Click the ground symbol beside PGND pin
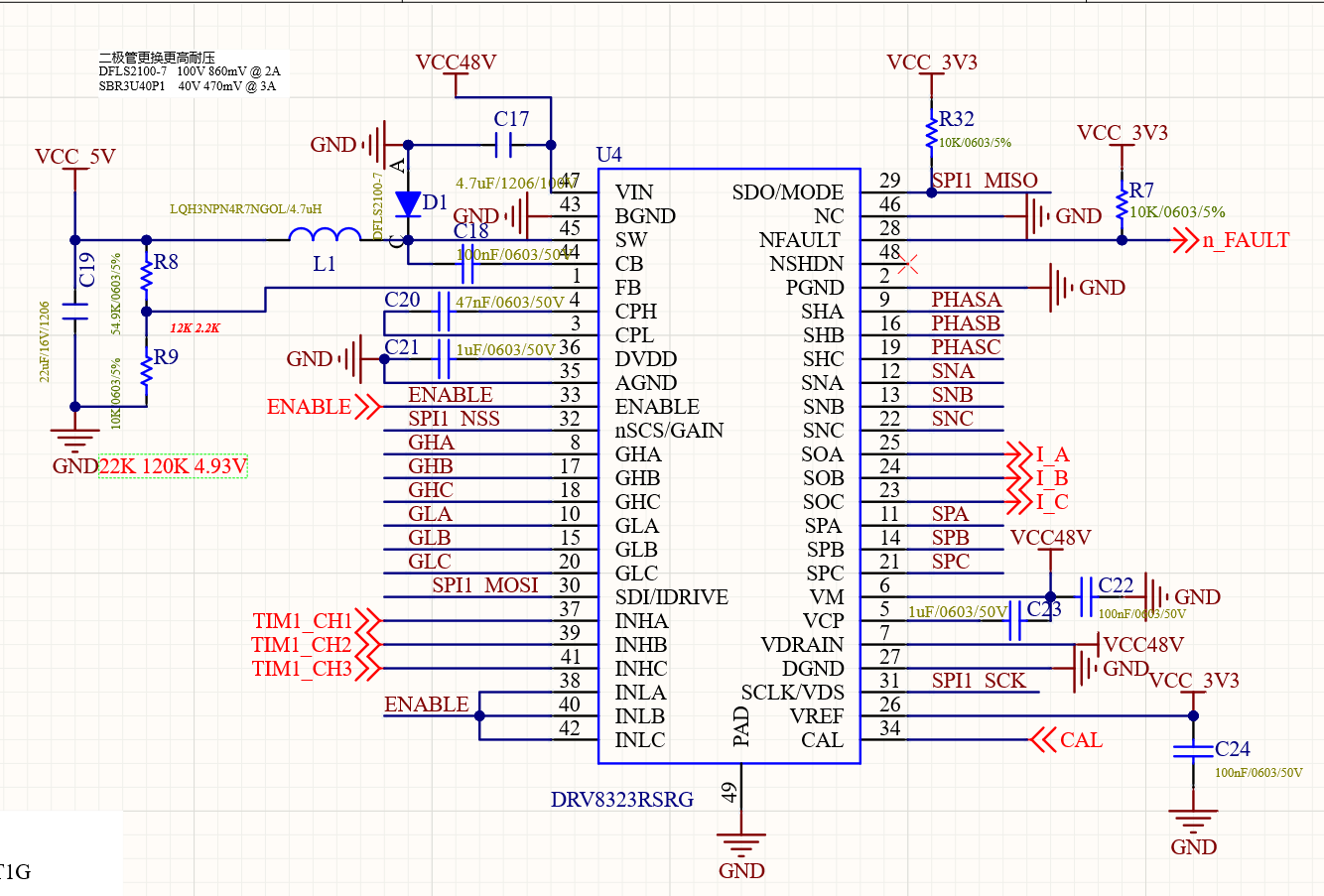Image resolution: width=1324 pixels, height=896 pixels. pyautogui.click(x=1063, y=288)
